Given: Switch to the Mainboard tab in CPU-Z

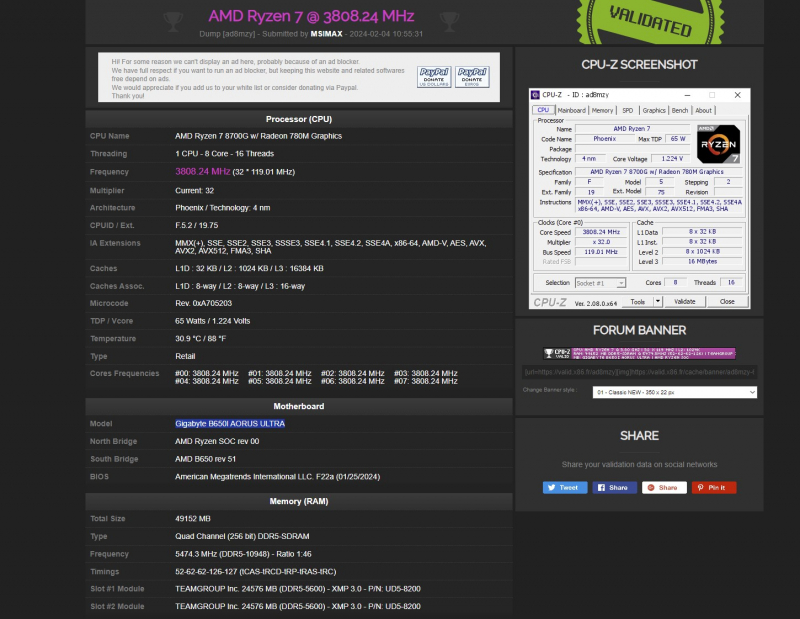Looking at the screenshot, I should tap(571, 110).
